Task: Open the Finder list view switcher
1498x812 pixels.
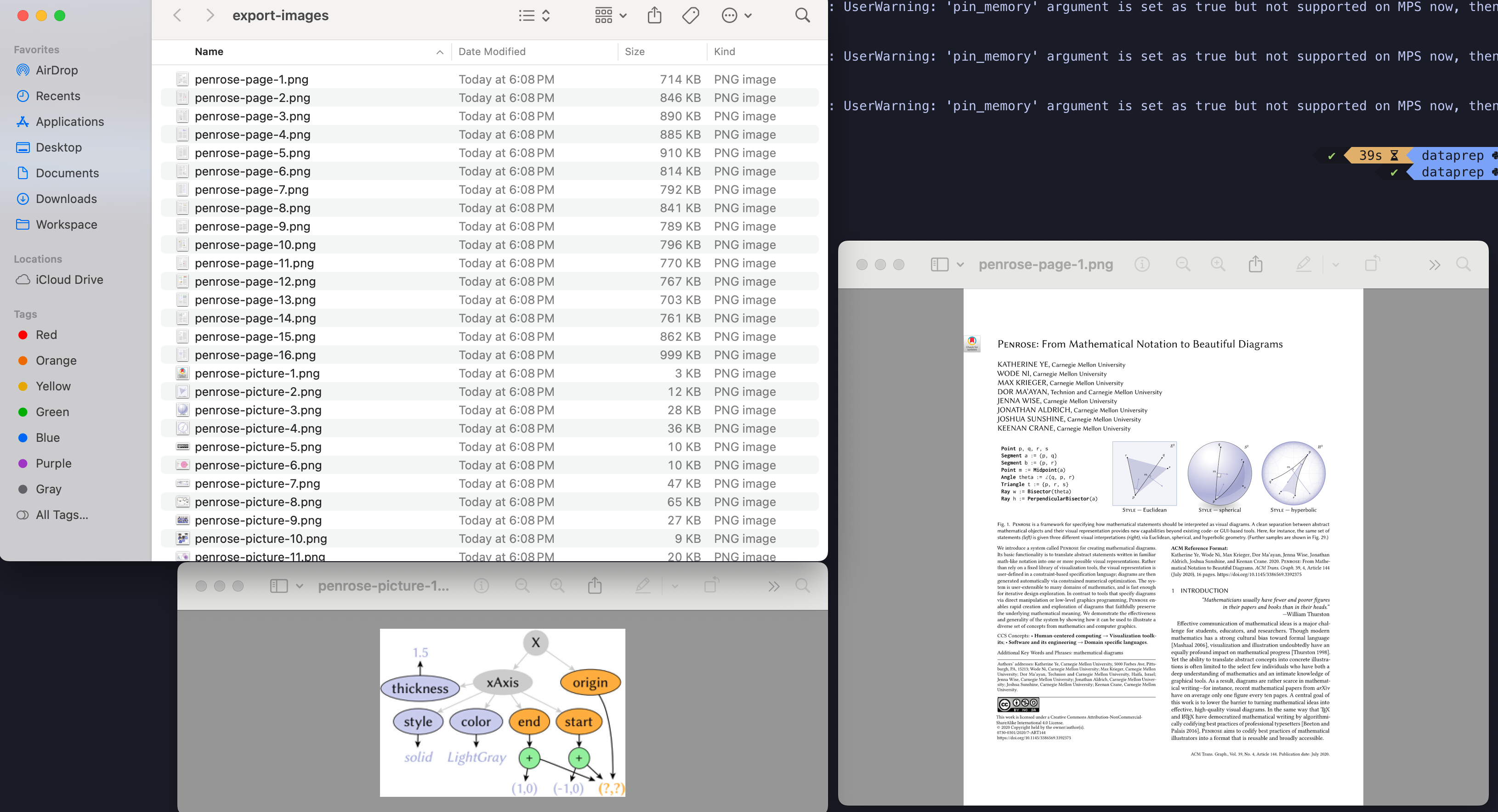Action: (534, 16)
